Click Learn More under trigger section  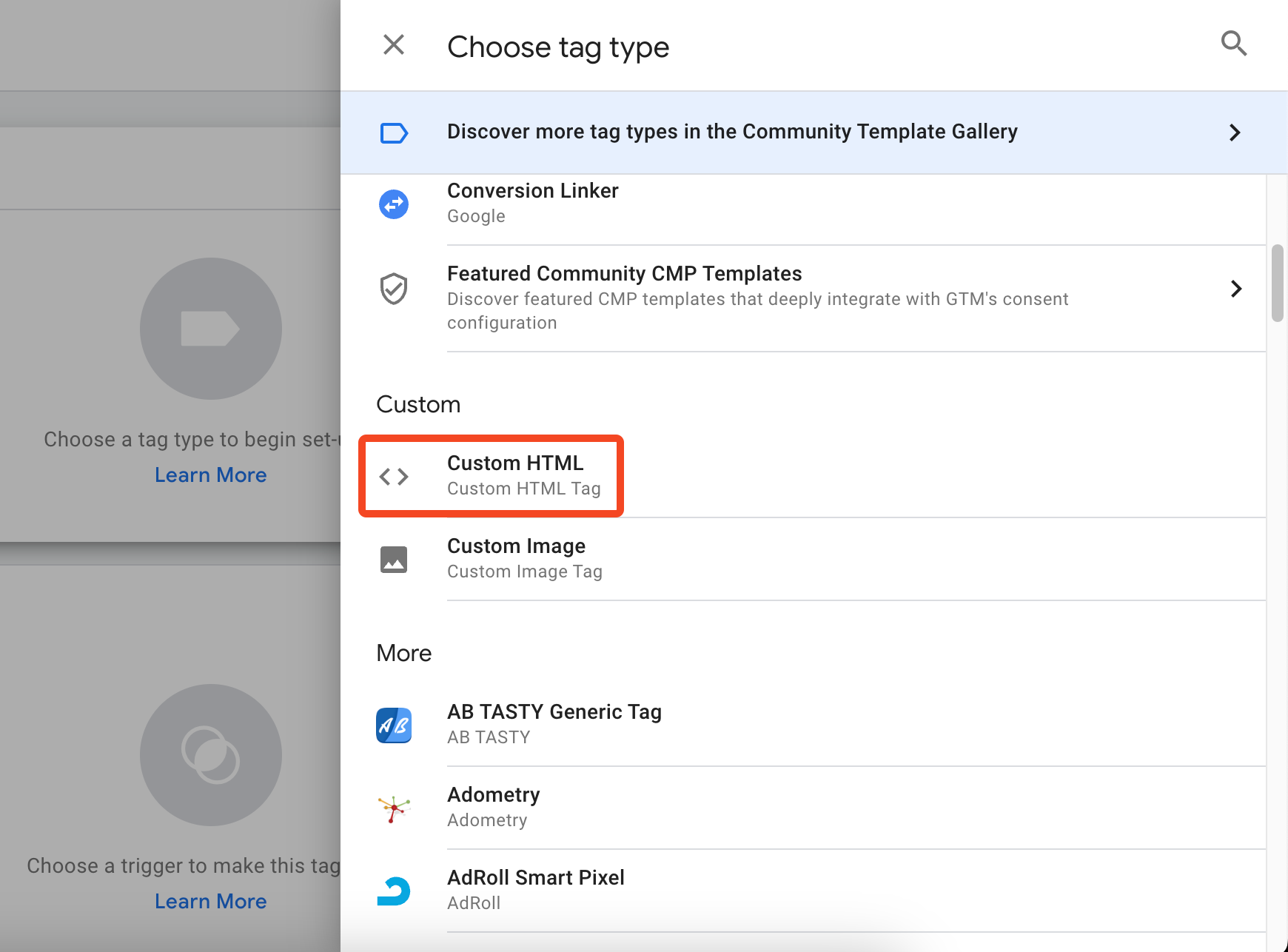(x=210, y=901)
